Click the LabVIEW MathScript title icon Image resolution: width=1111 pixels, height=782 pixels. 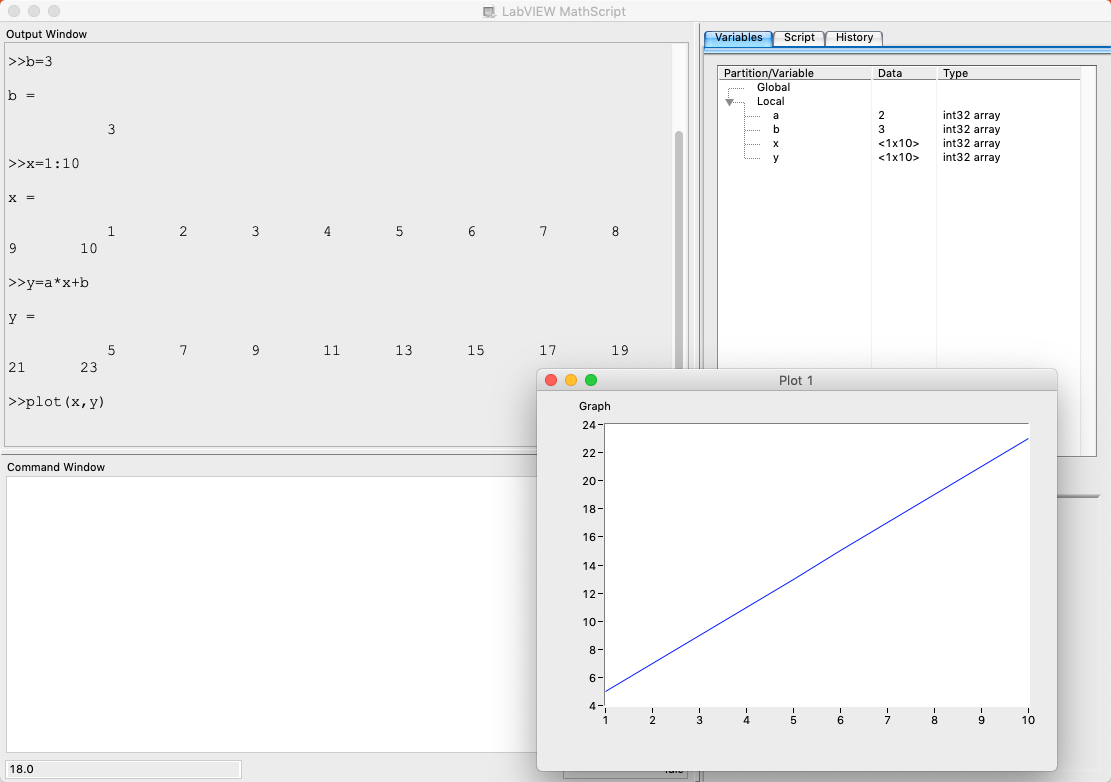pos(489,11)
